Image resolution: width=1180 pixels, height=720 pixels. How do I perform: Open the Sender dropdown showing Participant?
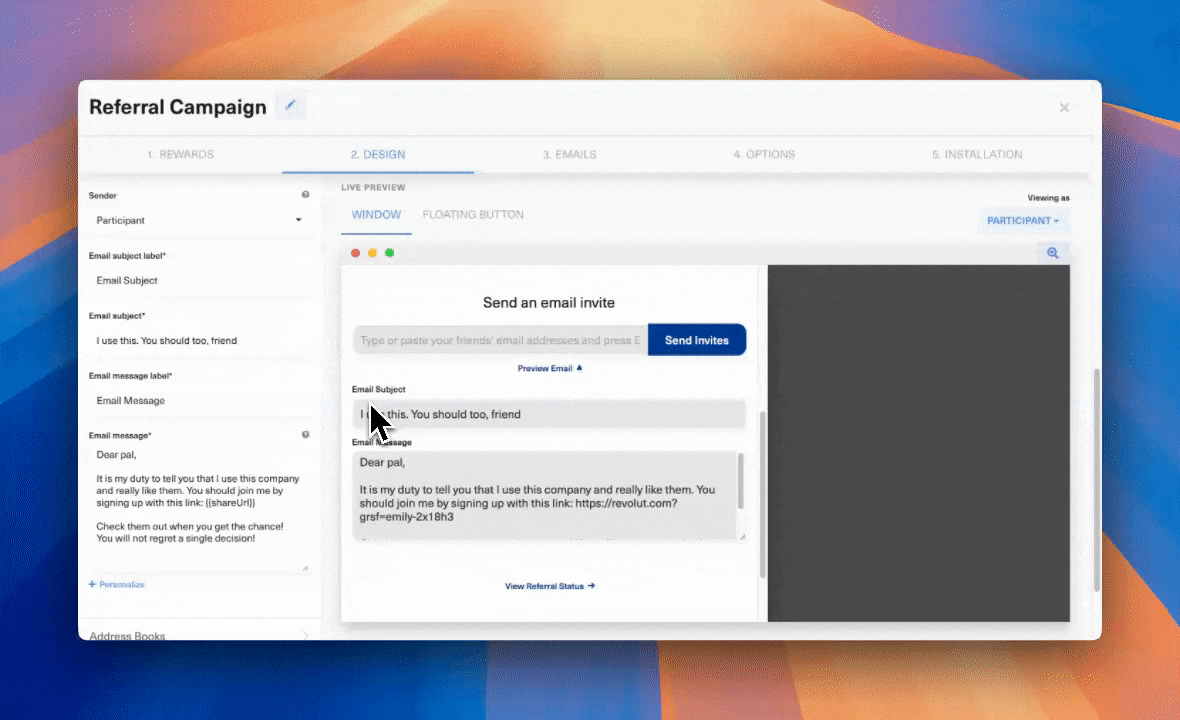click(197, 220)
